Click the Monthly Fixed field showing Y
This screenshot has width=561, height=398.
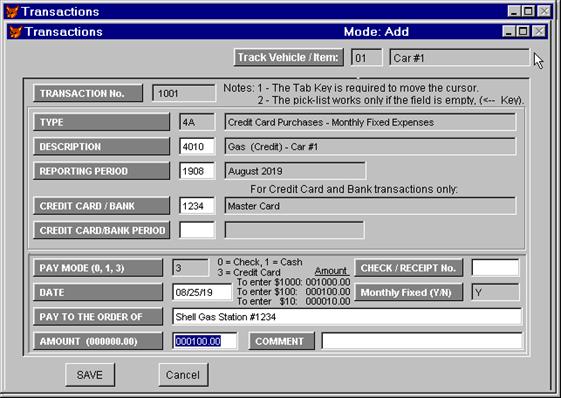[495, 292]
